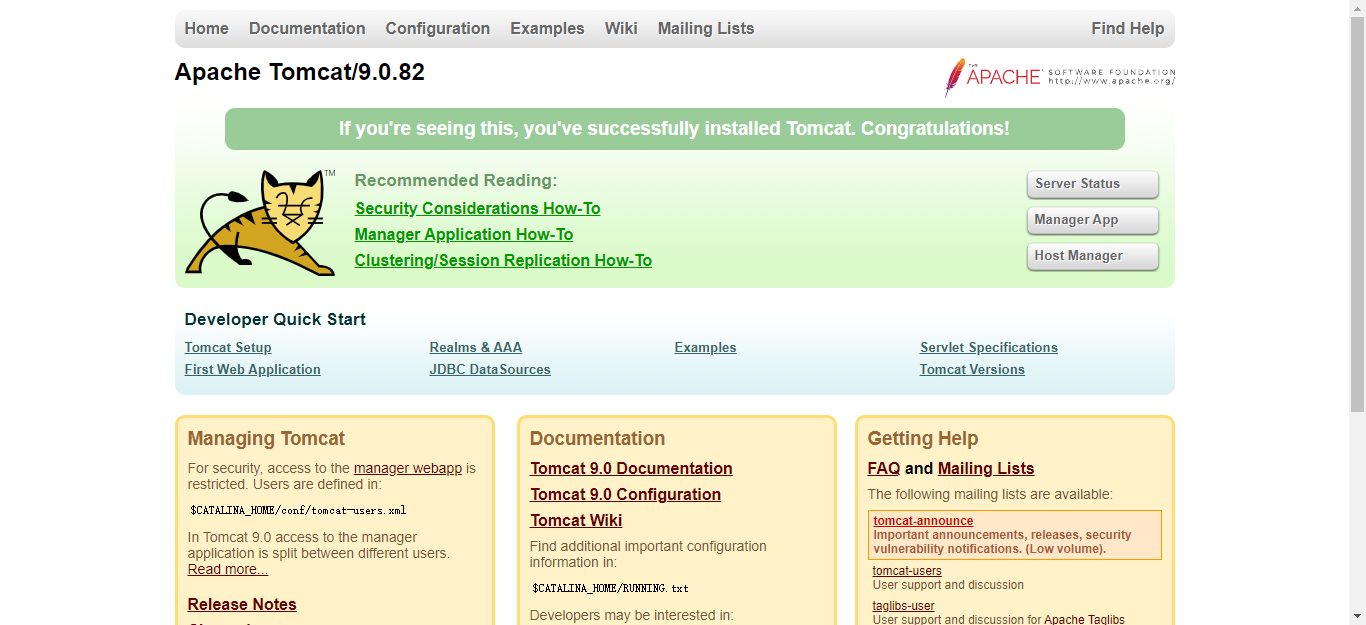Click the green Congratulations banner

(675, 129)
